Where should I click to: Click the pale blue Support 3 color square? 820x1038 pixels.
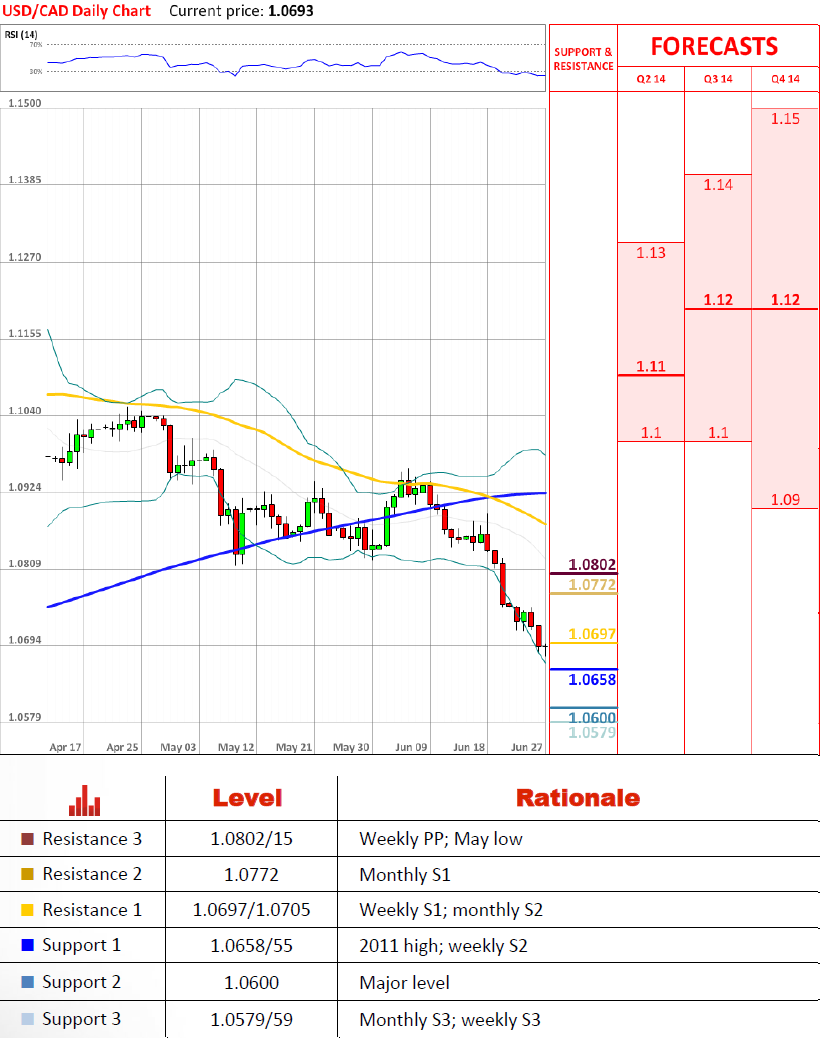point(27,1020)
